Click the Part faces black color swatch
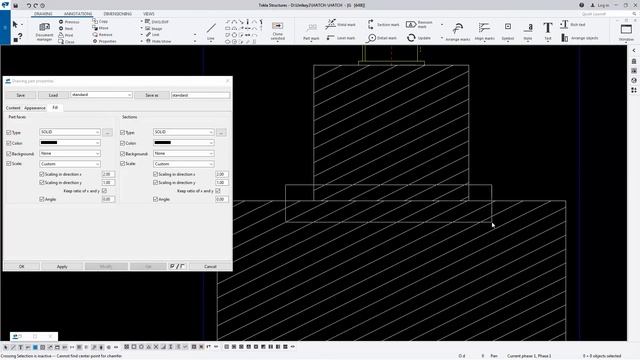Screen dimensions: 640x360 pos(49,143)
